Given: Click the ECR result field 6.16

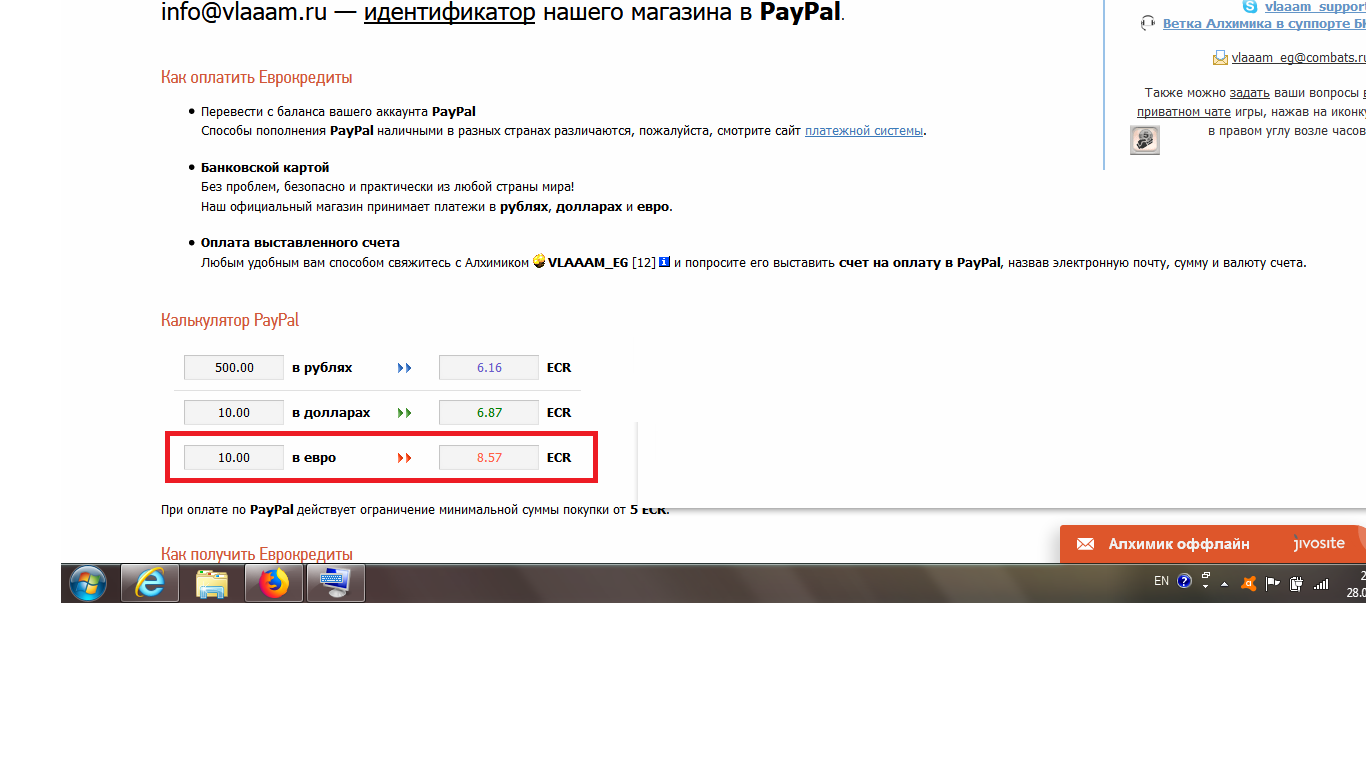Looking at the screenshot, I should point(489,368).
